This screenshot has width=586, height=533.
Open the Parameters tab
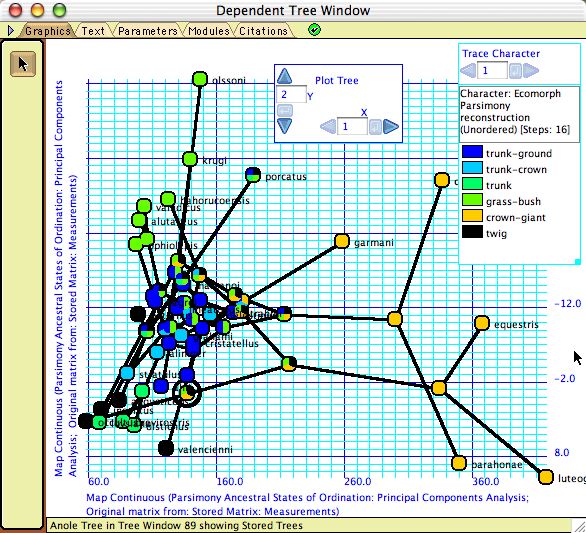pos(148,31)
